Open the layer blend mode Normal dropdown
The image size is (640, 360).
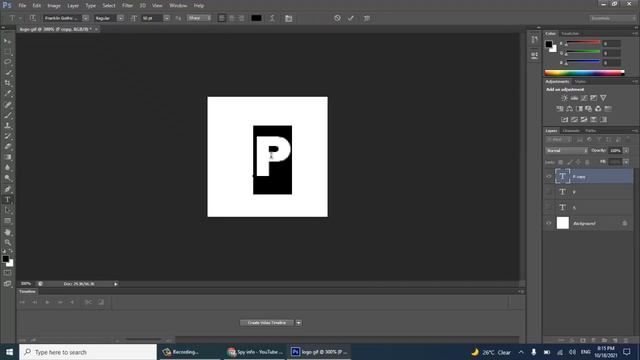pos(567,151)
